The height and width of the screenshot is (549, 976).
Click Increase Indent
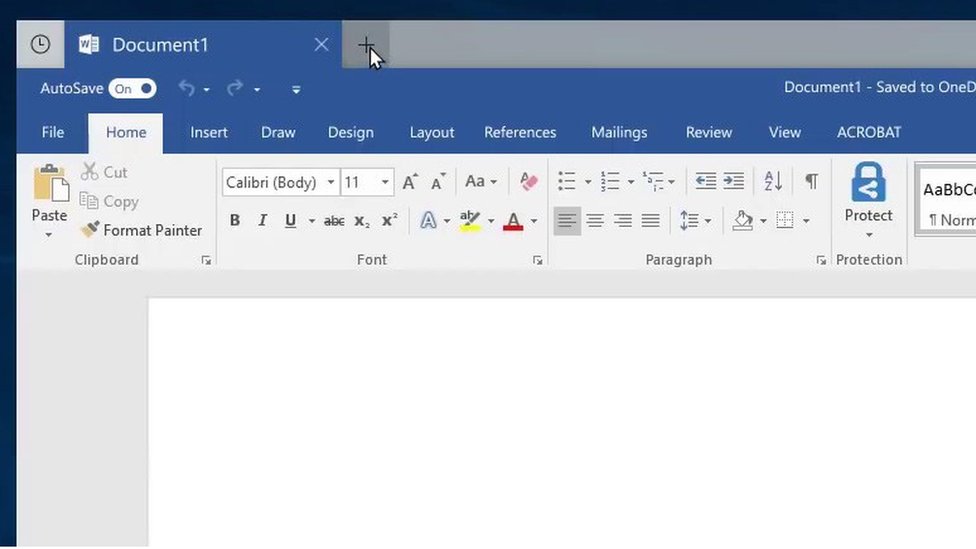(734, 182)
